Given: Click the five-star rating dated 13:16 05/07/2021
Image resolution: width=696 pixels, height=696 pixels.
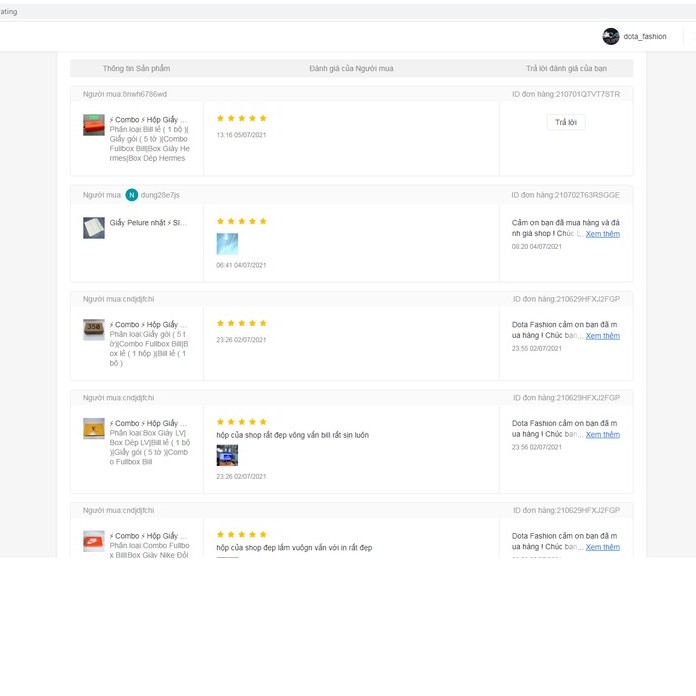Looking at the screenshot, I should coord(242,118).
